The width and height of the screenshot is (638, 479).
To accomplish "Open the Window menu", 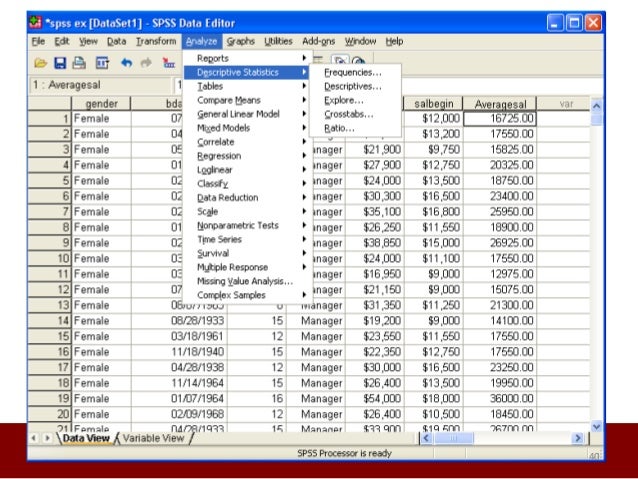I will pyautogui.click(x=361, y=41).
